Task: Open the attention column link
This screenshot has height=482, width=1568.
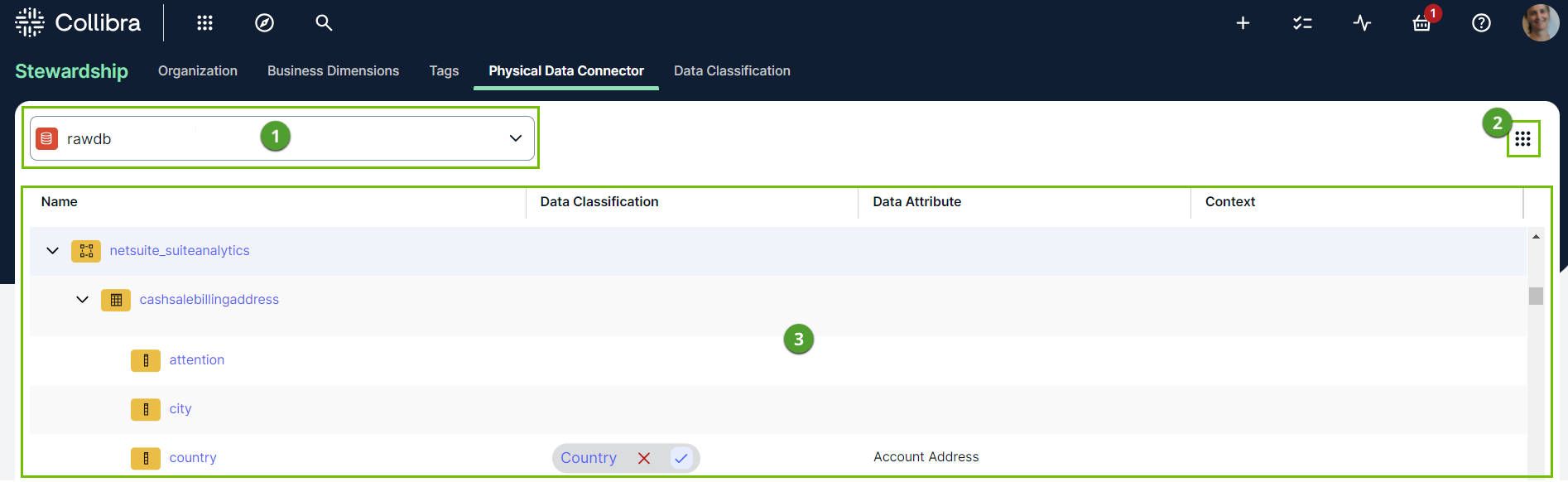Action: [197, 360]
